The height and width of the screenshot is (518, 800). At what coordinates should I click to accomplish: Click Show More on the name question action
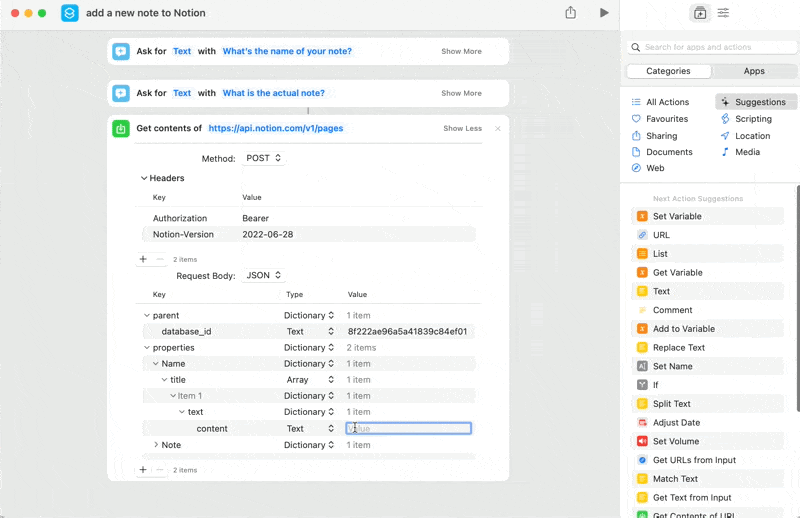[x=461, y=52]
